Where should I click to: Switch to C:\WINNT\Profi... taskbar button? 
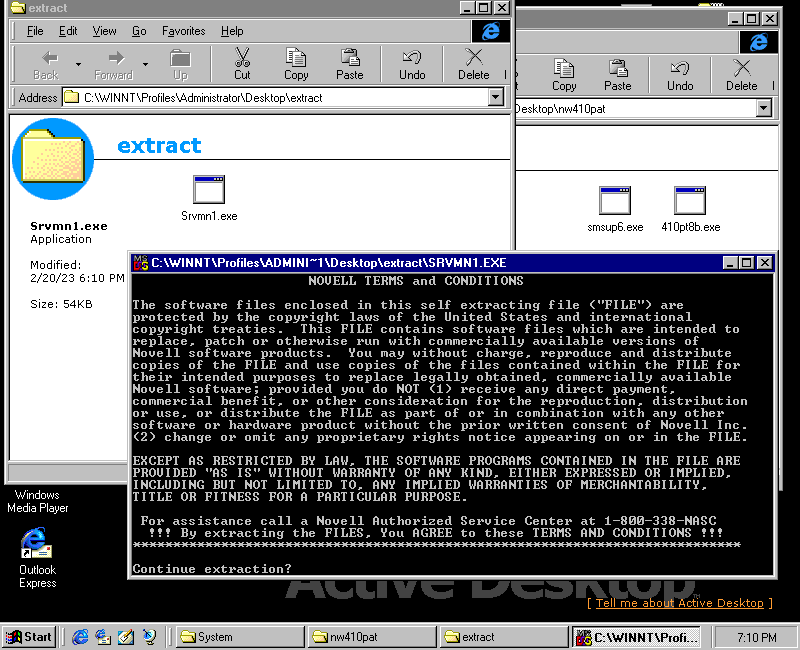(636, 637)
